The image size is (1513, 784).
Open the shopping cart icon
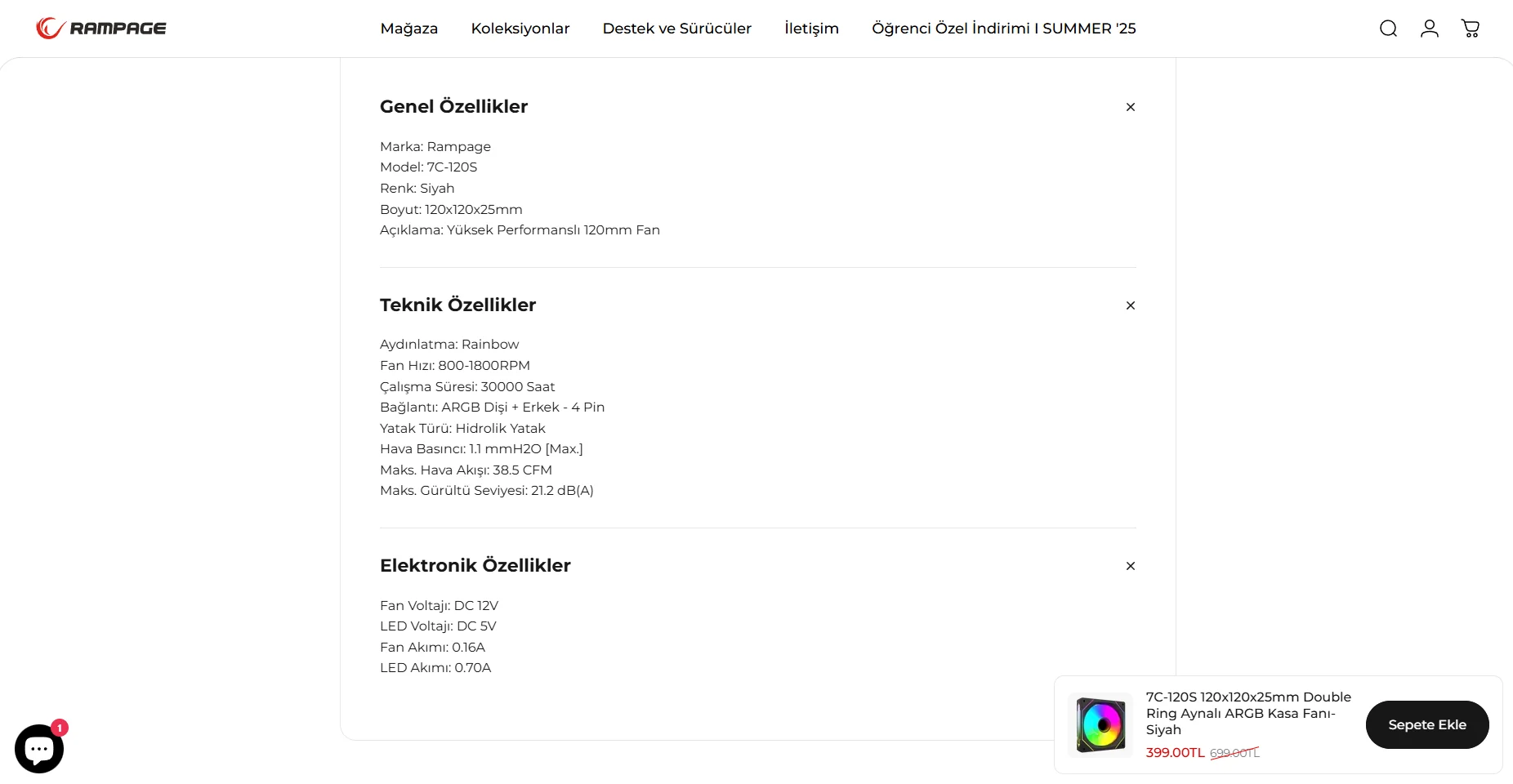[1471, 29]
